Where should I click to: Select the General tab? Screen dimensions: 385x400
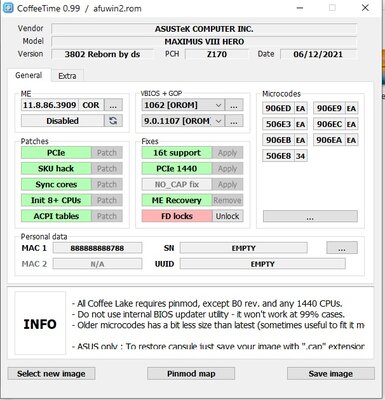(29, 75)
